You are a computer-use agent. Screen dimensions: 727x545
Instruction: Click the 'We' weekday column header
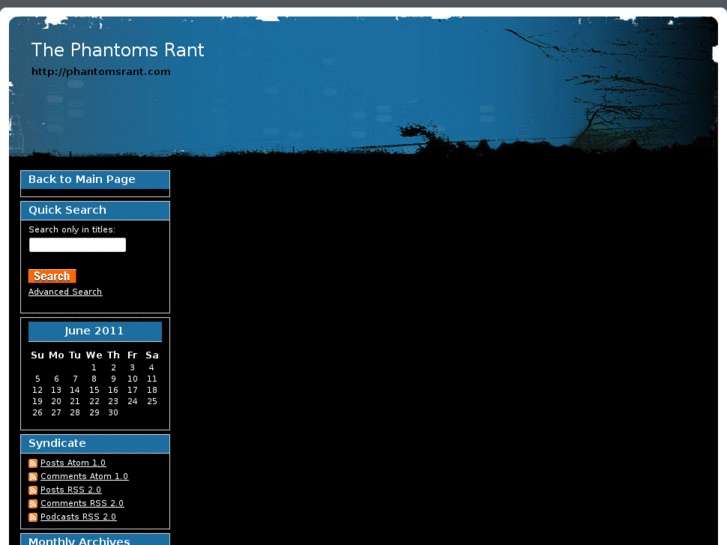coord(94,355)
